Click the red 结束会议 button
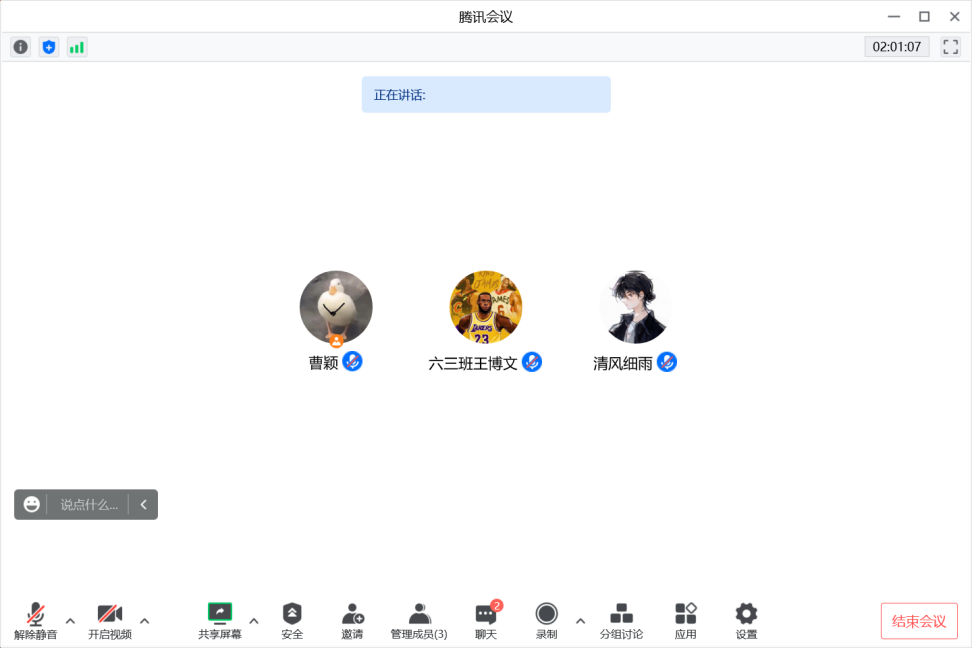Screen dimensions: 972x648 (x=919, y=621)
